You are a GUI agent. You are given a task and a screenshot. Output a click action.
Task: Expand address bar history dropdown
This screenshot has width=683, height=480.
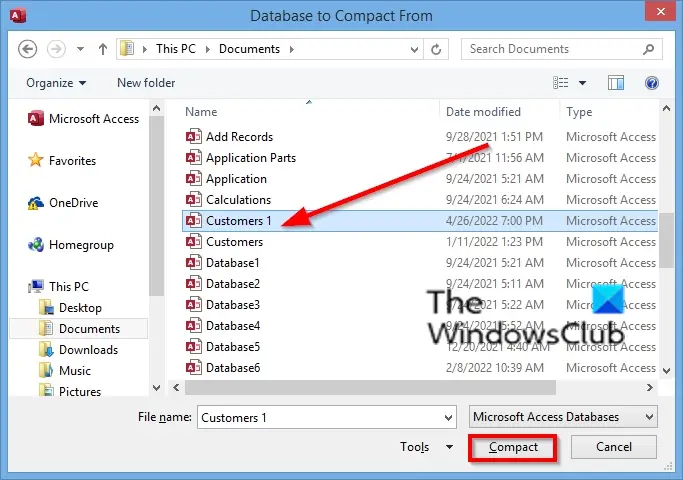[x=414, y=49]
